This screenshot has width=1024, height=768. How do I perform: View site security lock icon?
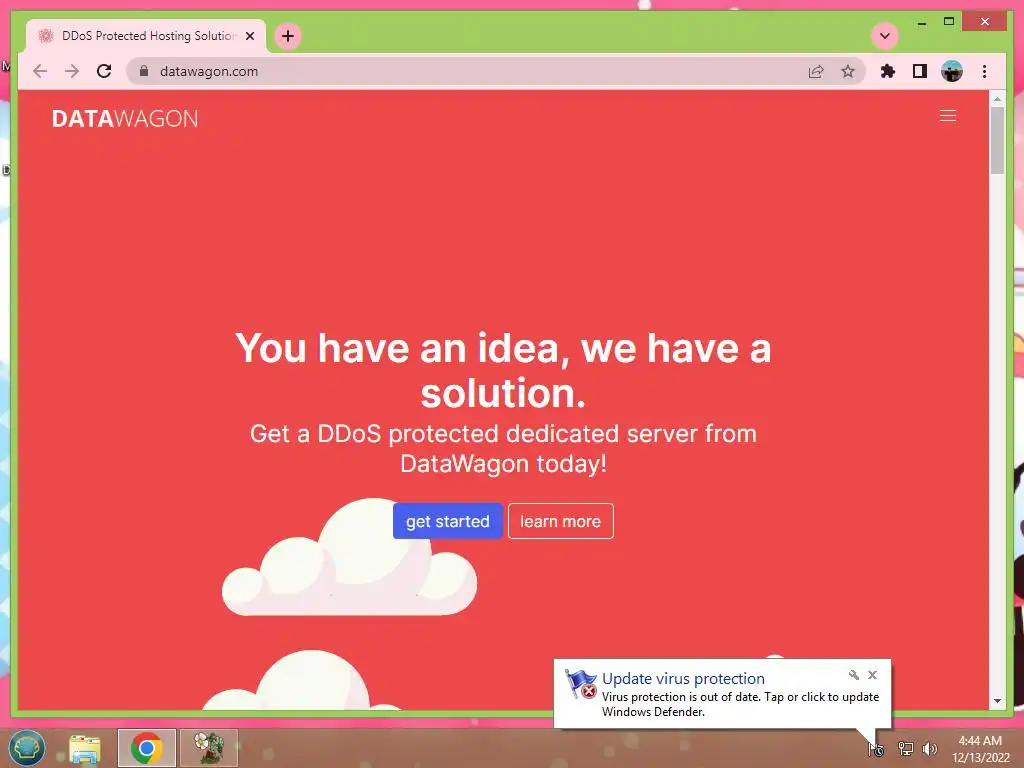click(x=144, y=71)
